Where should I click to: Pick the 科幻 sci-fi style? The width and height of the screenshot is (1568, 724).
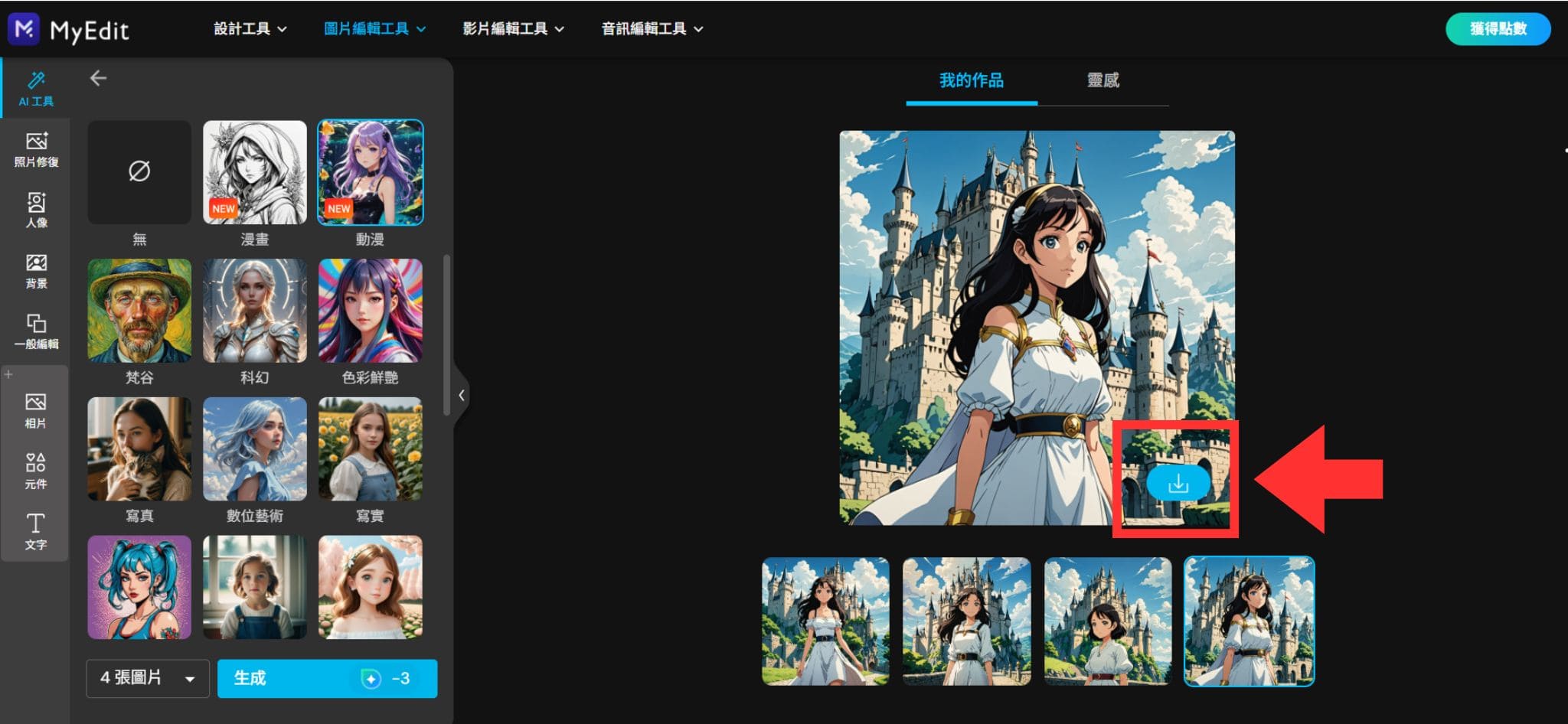click(x=255, y=311)
